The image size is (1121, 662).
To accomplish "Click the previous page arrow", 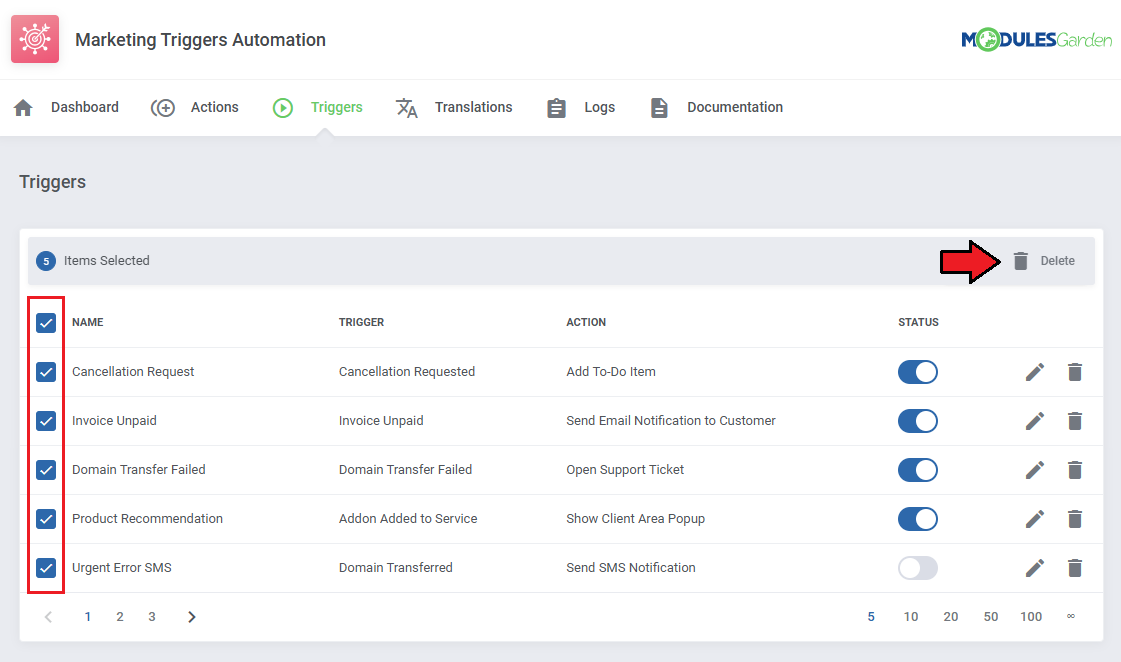I will coord(48,617).
